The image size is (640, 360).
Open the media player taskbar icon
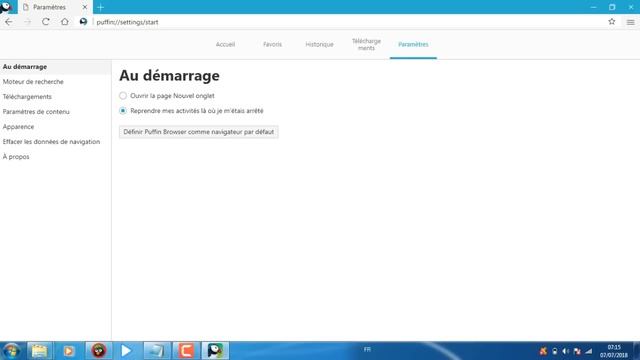[69, 351]
